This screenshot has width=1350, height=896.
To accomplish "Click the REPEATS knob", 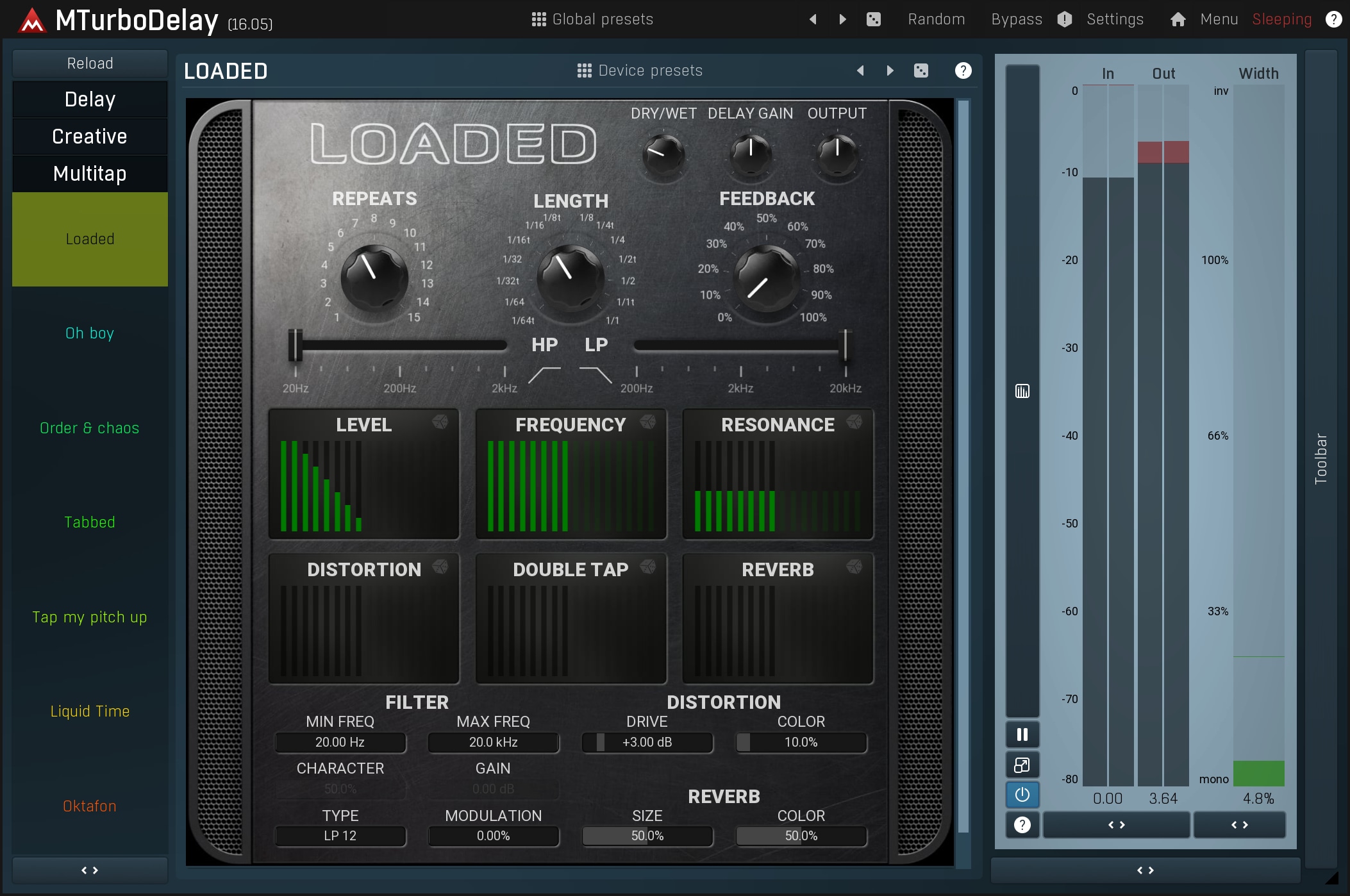I will tap(374, 278).
